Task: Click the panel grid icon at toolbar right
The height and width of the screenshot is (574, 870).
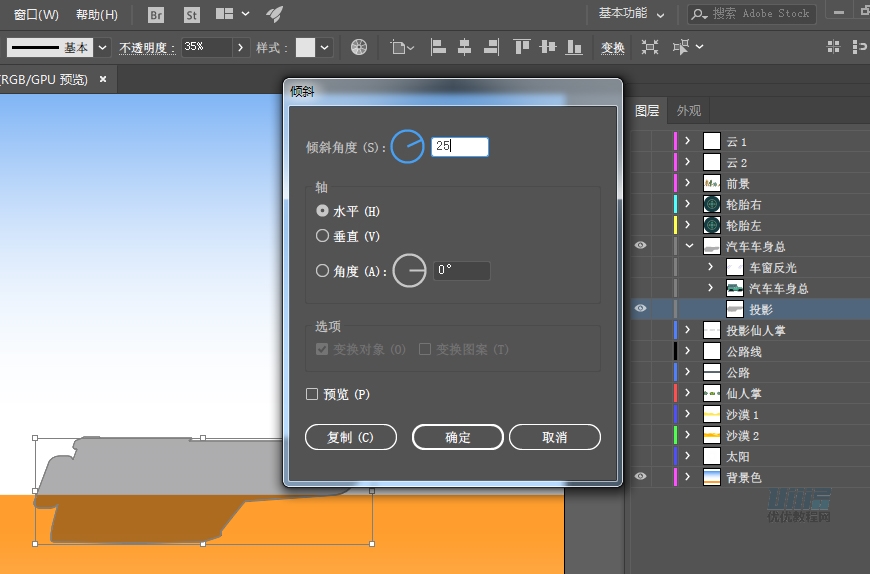Action: pos(833,47)
